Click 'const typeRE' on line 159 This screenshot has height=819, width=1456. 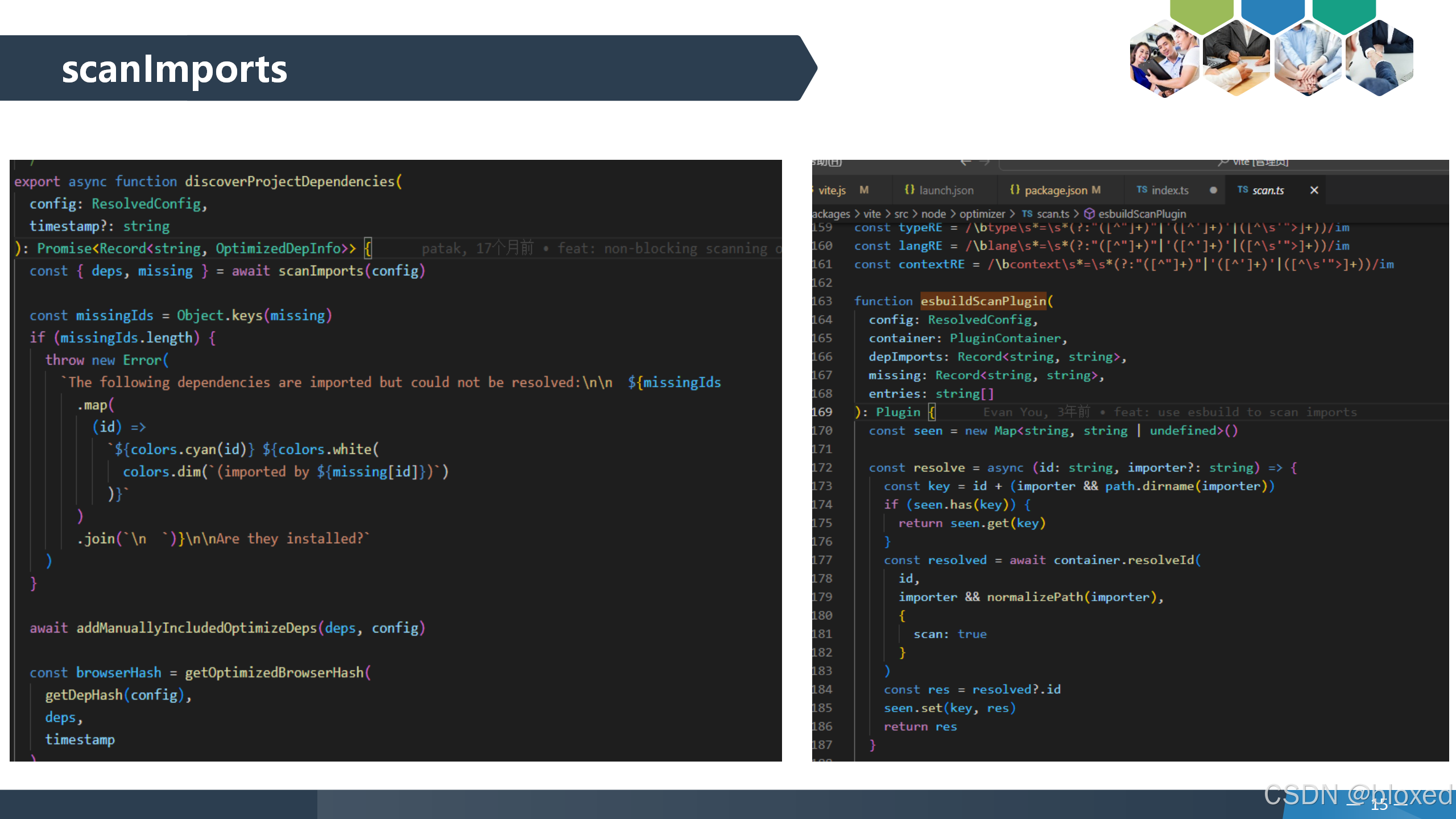[x=897, y=227]
